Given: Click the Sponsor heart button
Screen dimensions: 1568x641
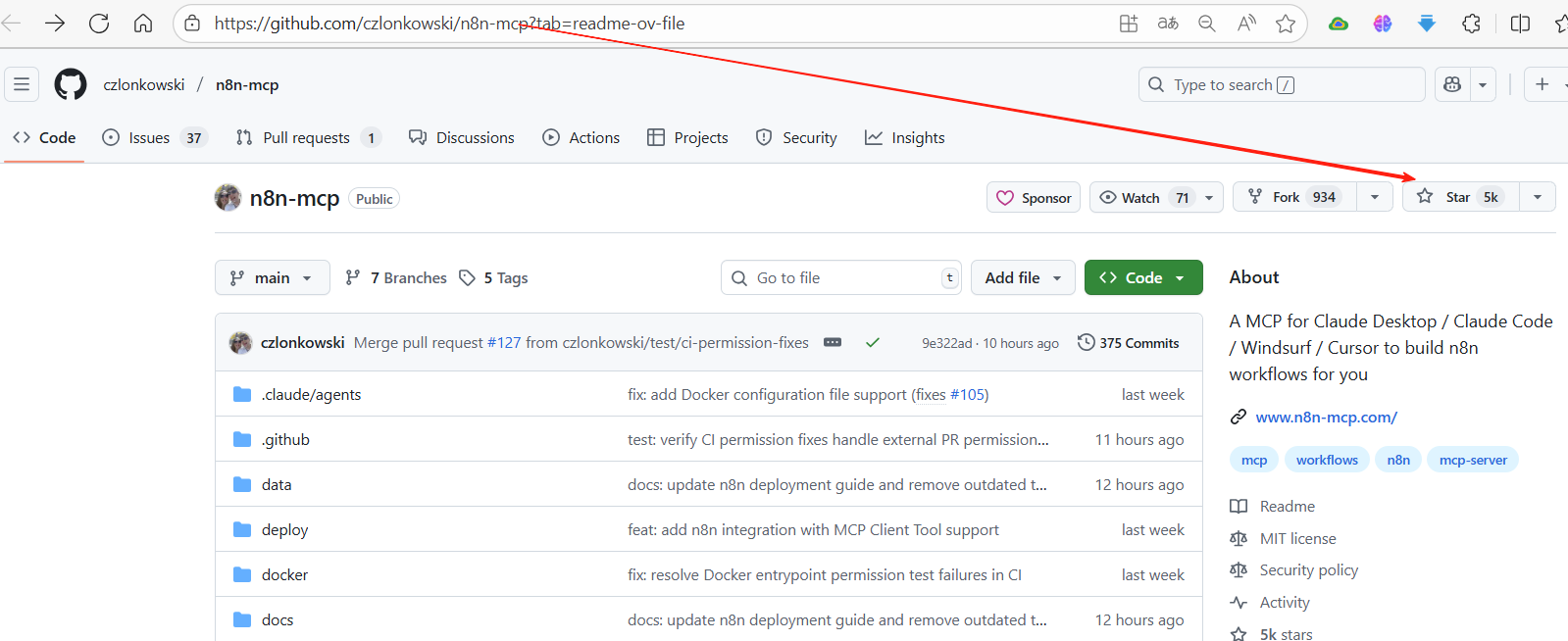Looking at the screenshot, I should point(1034,197).
